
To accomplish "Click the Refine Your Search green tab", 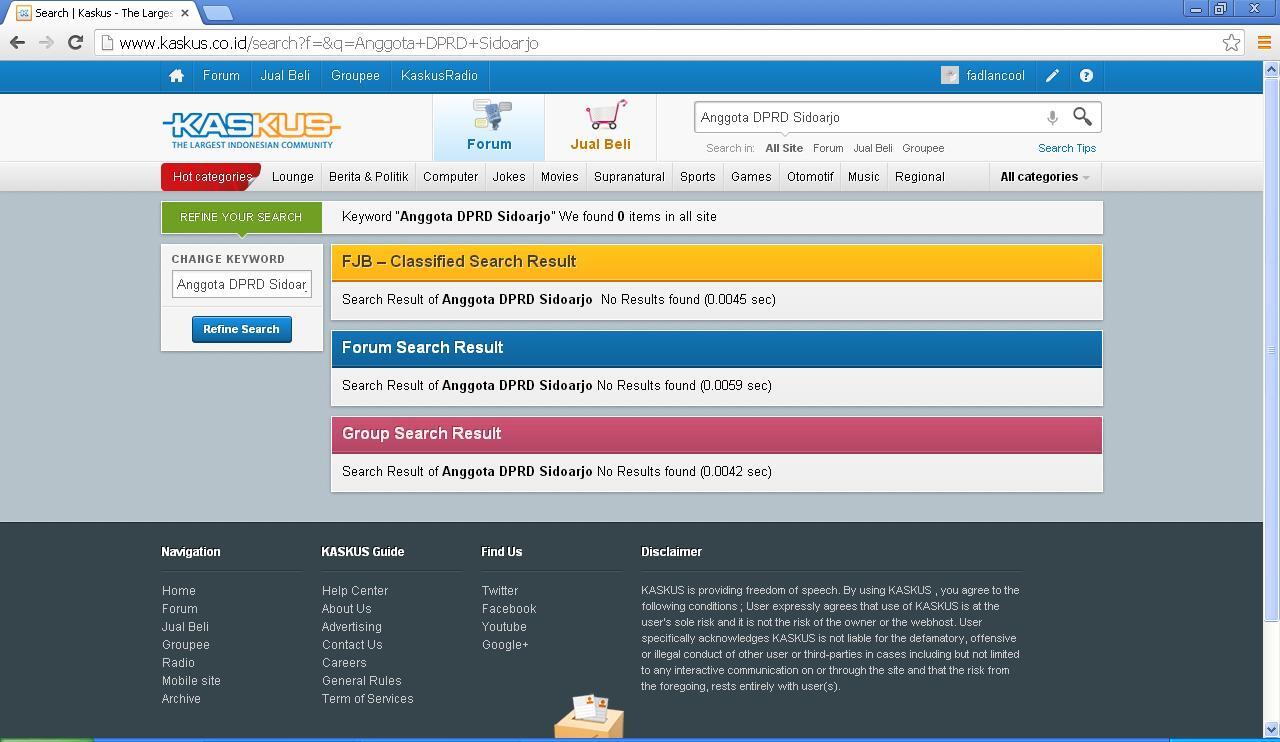I will tap(241, 217).
